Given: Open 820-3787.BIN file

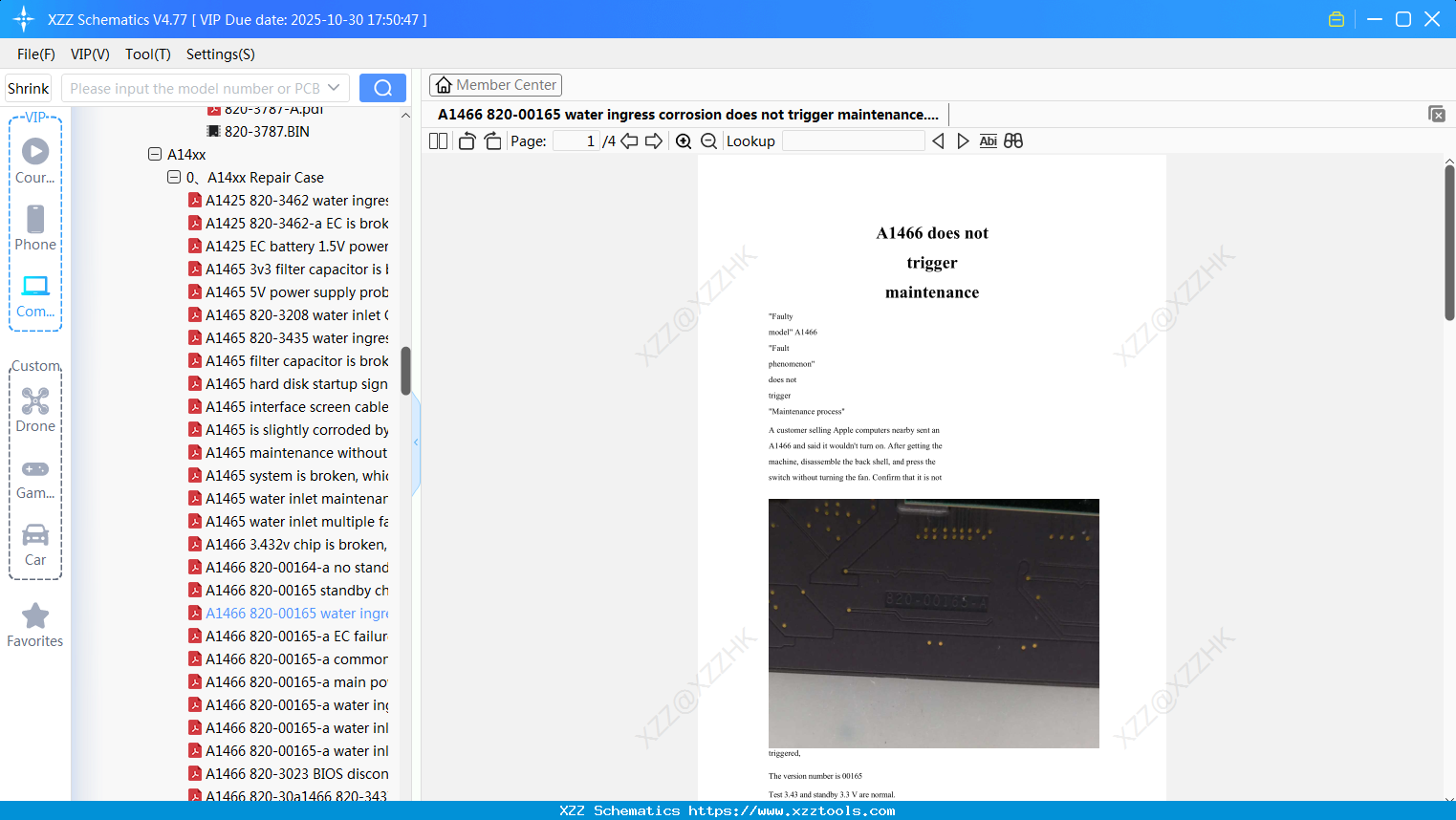Looking at the screenshot, I should coord(258,131).
